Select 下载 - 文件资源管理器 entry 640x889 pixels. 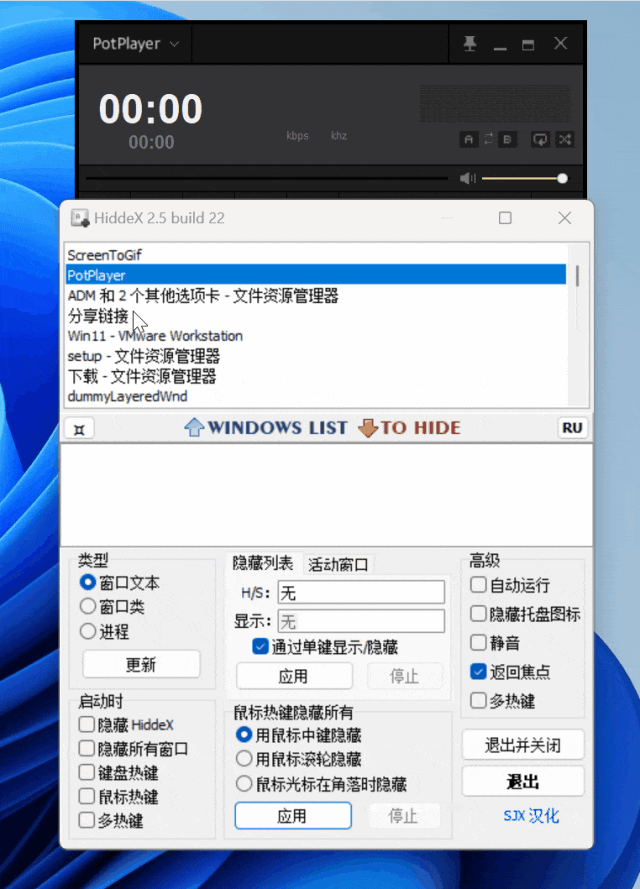click(316, 376)
